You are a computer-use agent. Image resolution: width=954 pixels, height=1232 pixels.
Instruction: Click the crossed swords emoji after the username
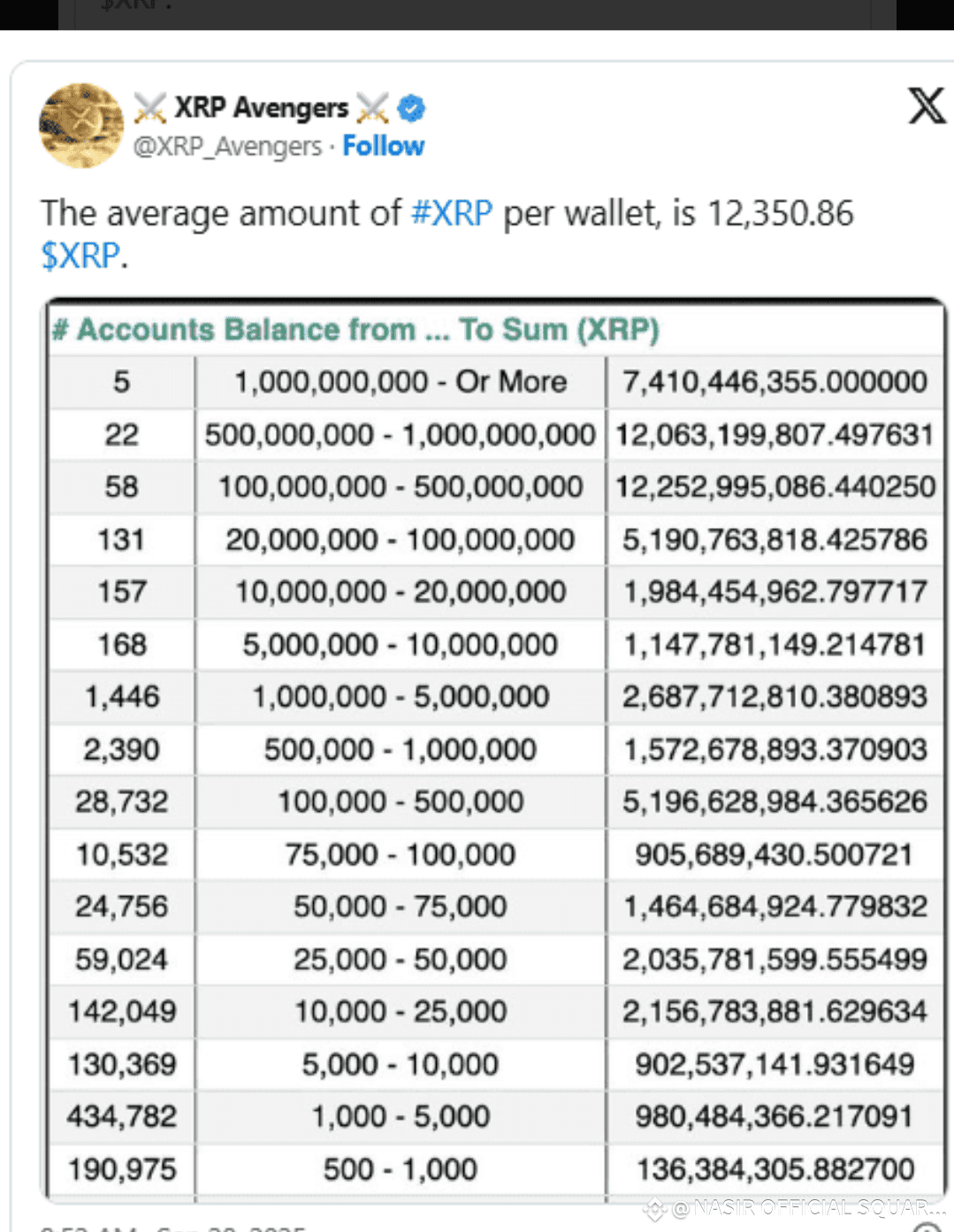pos(372,107)
